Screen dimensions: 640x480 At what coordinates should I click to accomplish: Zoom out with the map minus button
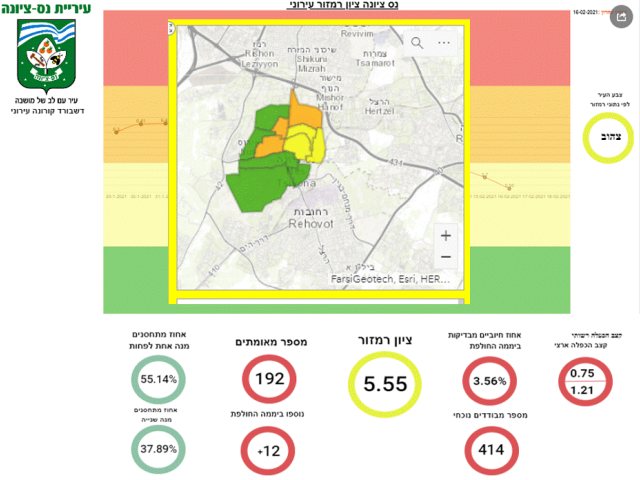coord(446,257)
